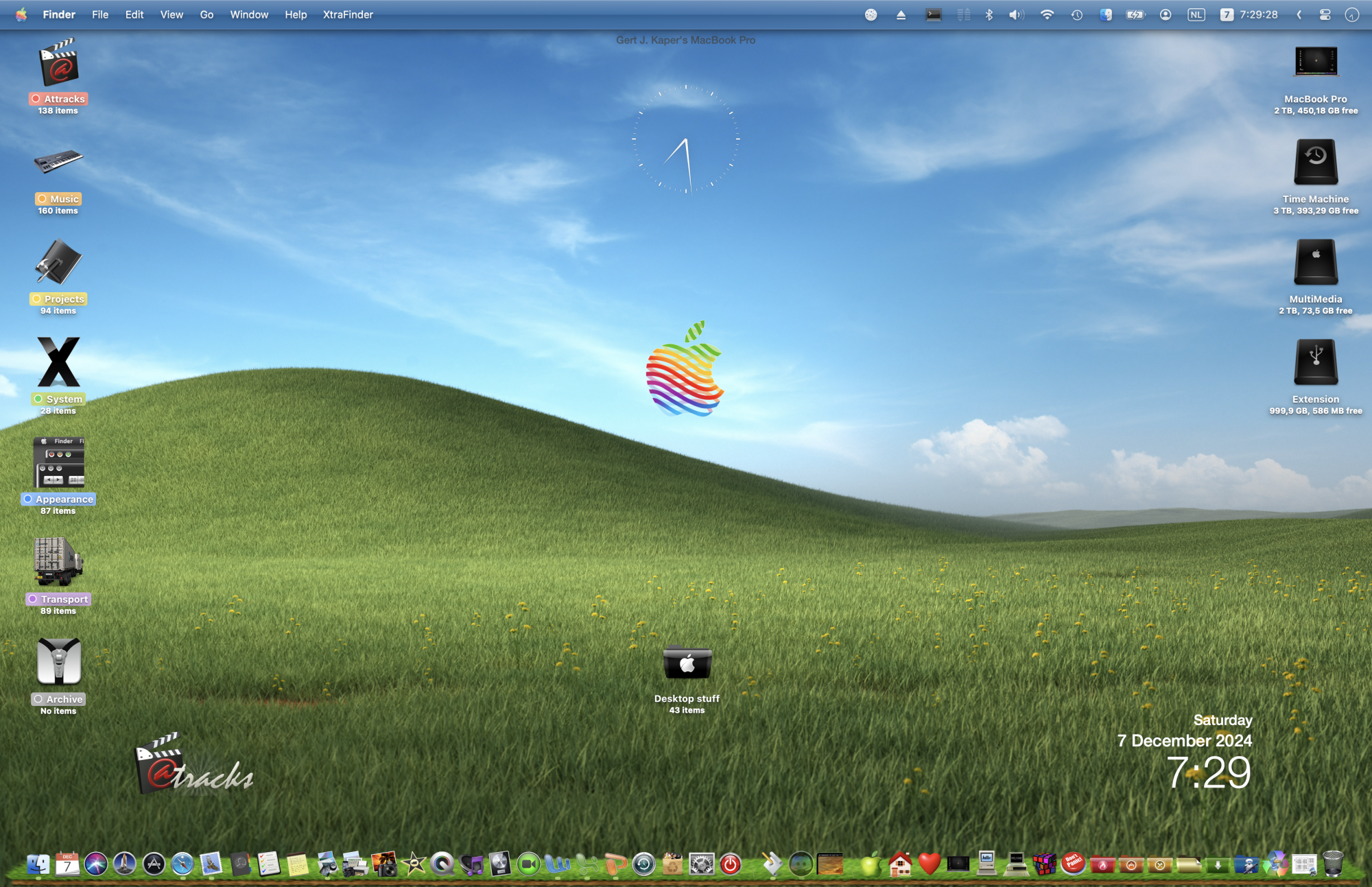Expand hidden menu bar items chevron

(1299, 14)
